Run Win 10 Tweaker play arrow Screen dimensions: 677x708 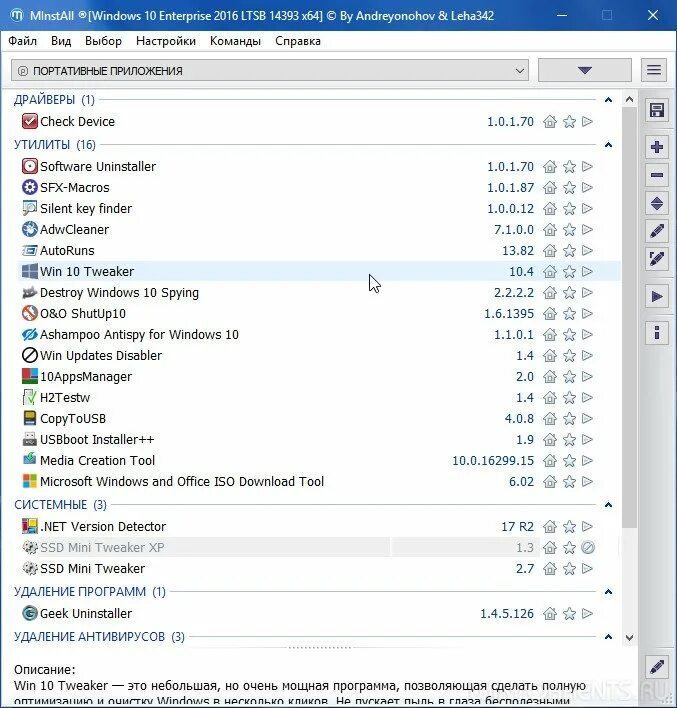(587, 271)
